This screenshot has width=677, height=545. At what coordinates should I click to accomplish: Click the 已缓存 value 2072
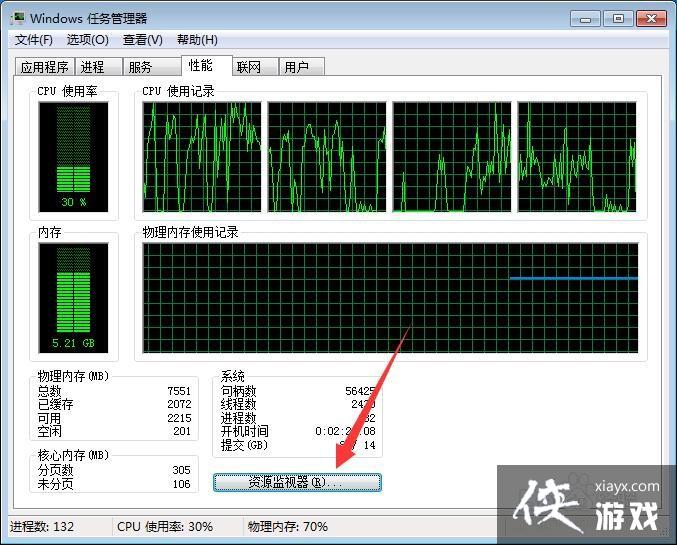click(x=179, y=404)
